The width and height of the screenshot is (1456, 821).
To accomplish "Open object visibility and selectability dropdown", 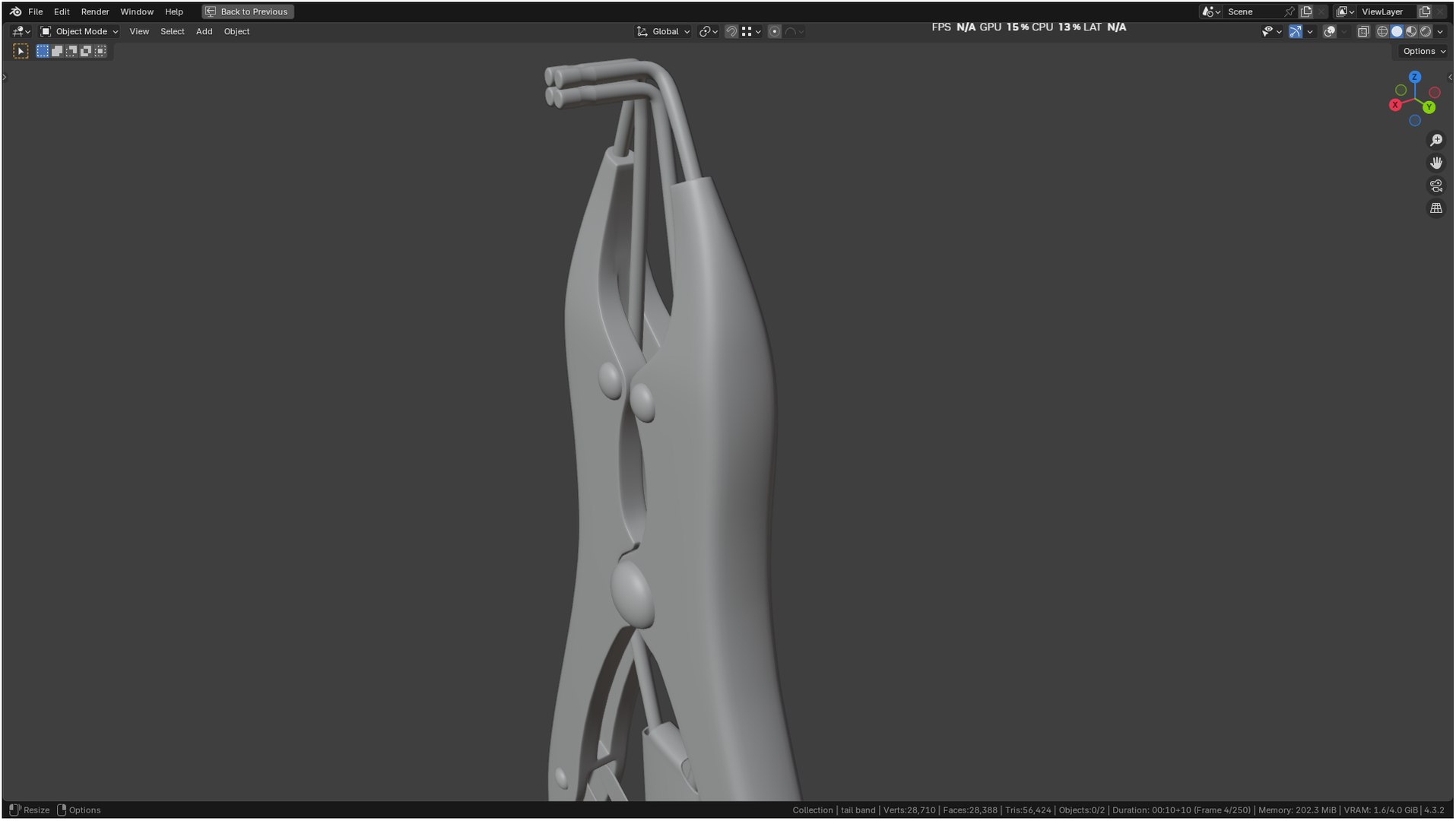I will [x=1272, y=31].
